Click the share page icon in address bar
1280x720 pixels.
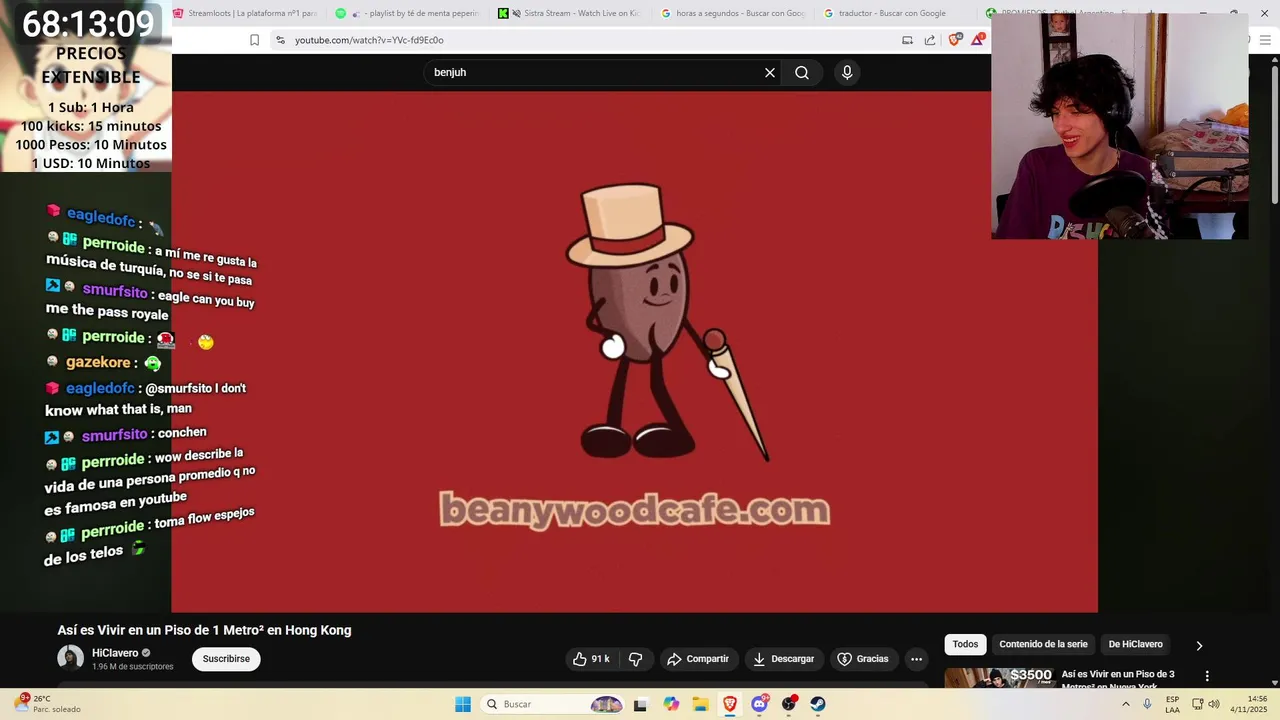pos(930,40)
